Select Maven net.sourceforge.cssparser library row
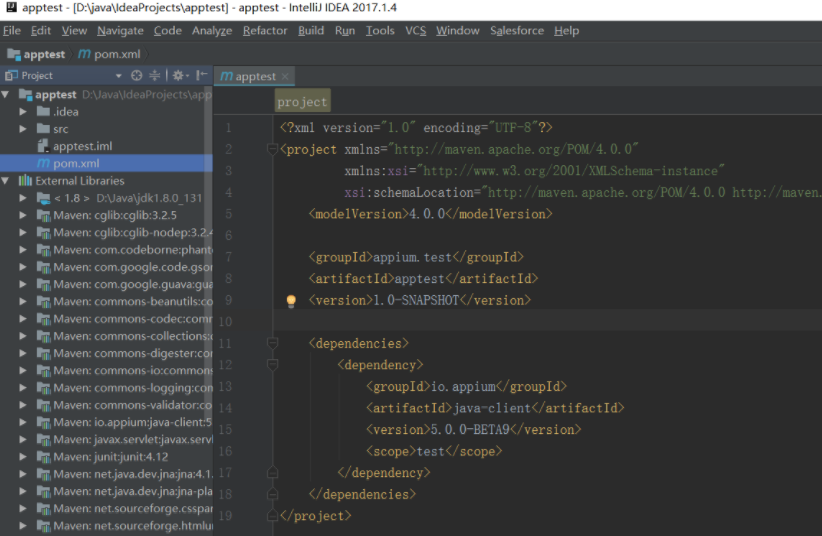The height and width of the screenshot is (536, 822). pyautogui.click(x=106, y=508)
